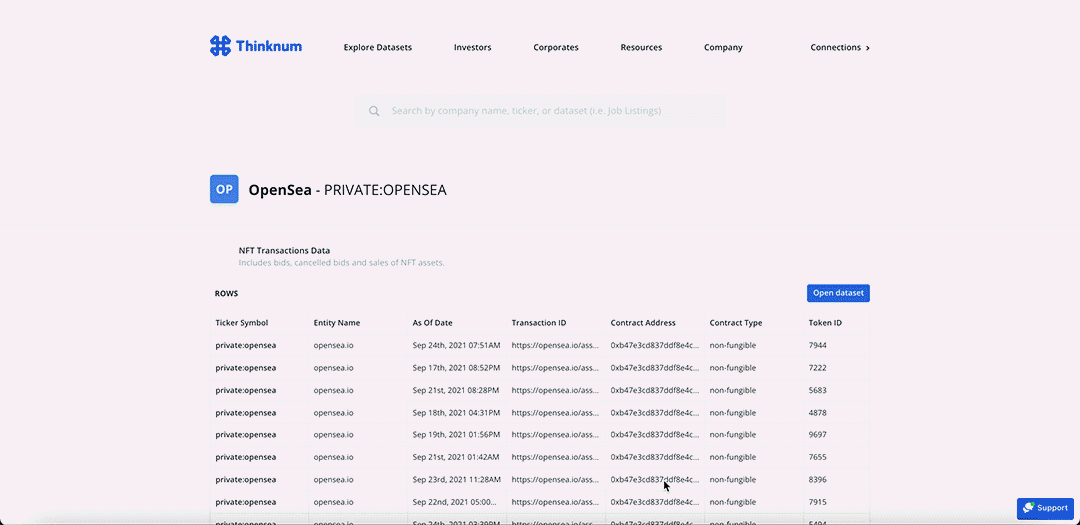
Task: Click the ROWS label
Action: click(x=226, y=294)
